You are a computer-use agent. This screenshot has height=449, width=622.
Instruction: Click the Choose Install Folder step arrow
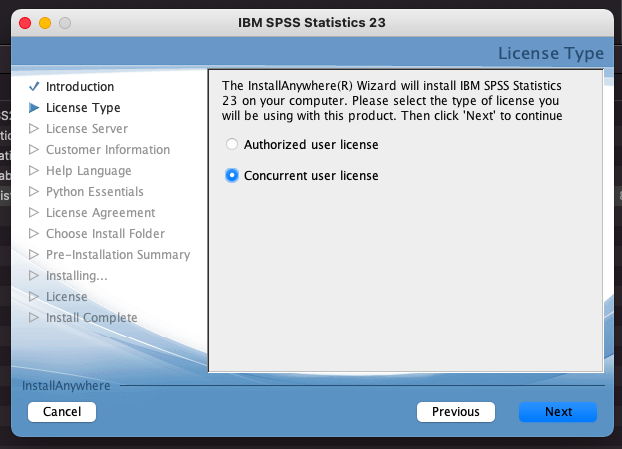click(34, 234)
